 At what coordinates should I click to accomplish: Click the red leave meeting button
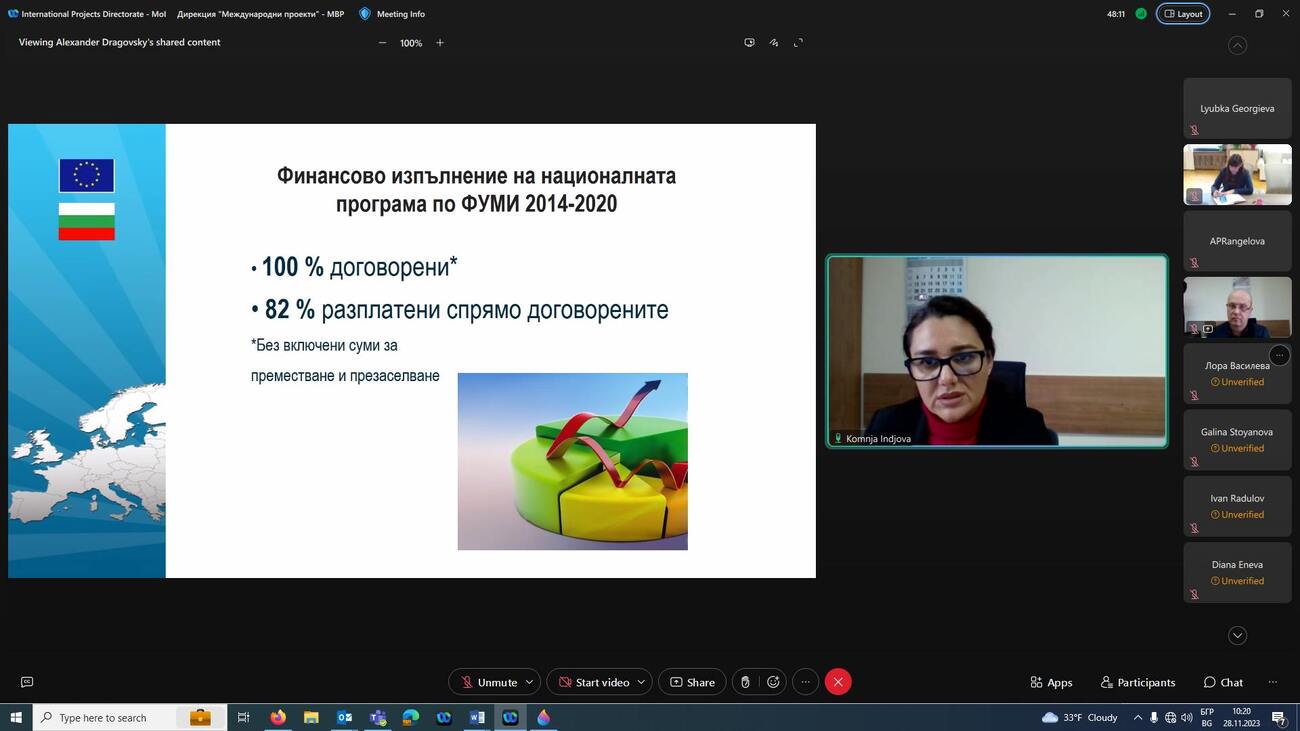pos(838,682)
